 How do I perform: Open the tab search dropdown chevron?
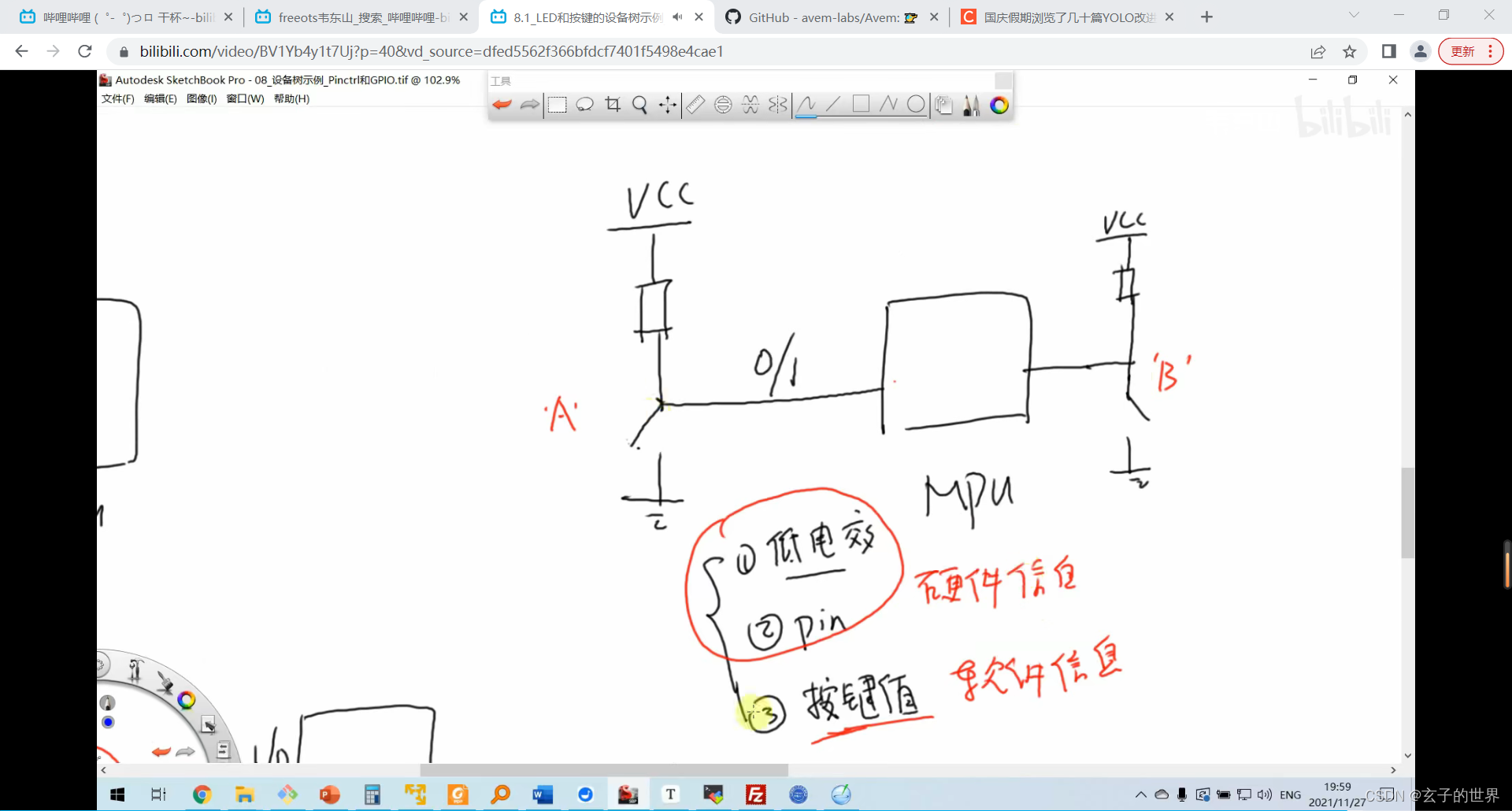pos(1354,15)
